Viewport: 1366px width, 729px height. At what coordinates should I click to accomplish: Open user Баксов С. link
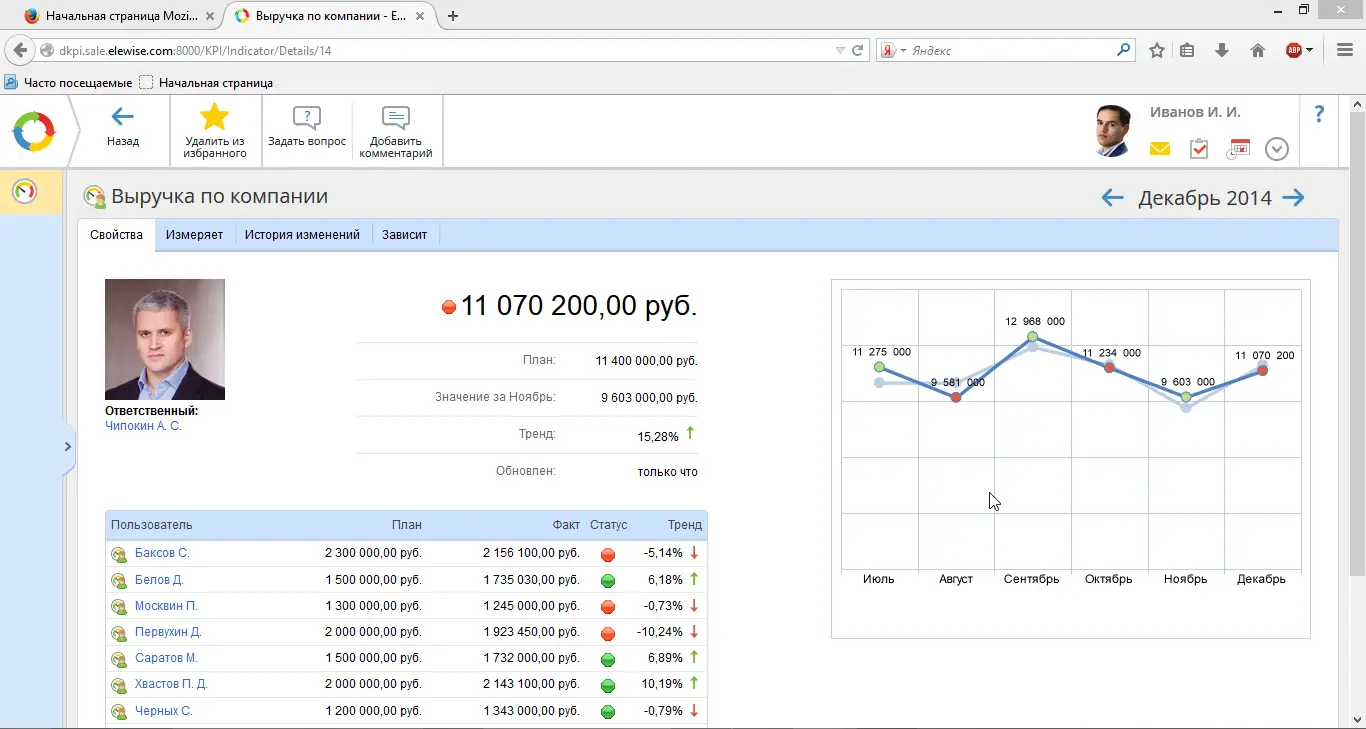(162, 553)
